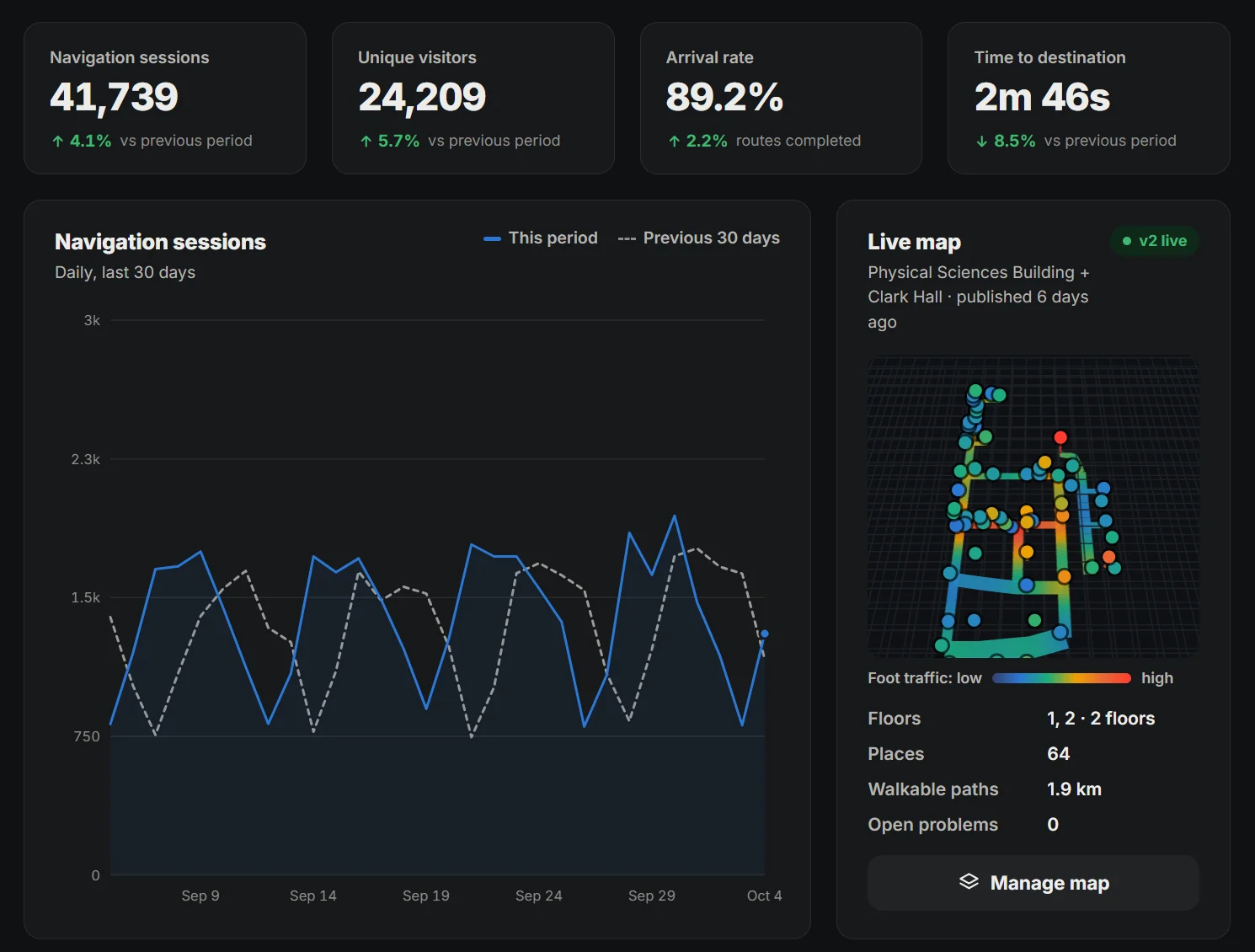Click the up arrow beside 2.2%
This screenshot has height=952, width=1255.
tap(675, 142)
